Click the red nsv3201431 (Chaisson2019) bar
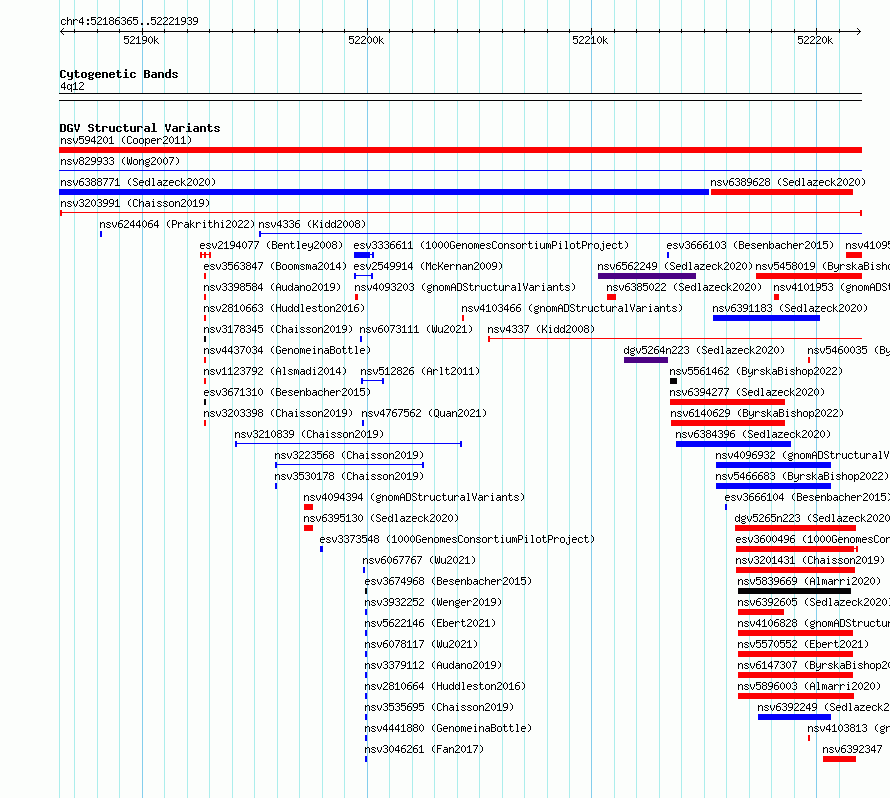 coord(795,570)
